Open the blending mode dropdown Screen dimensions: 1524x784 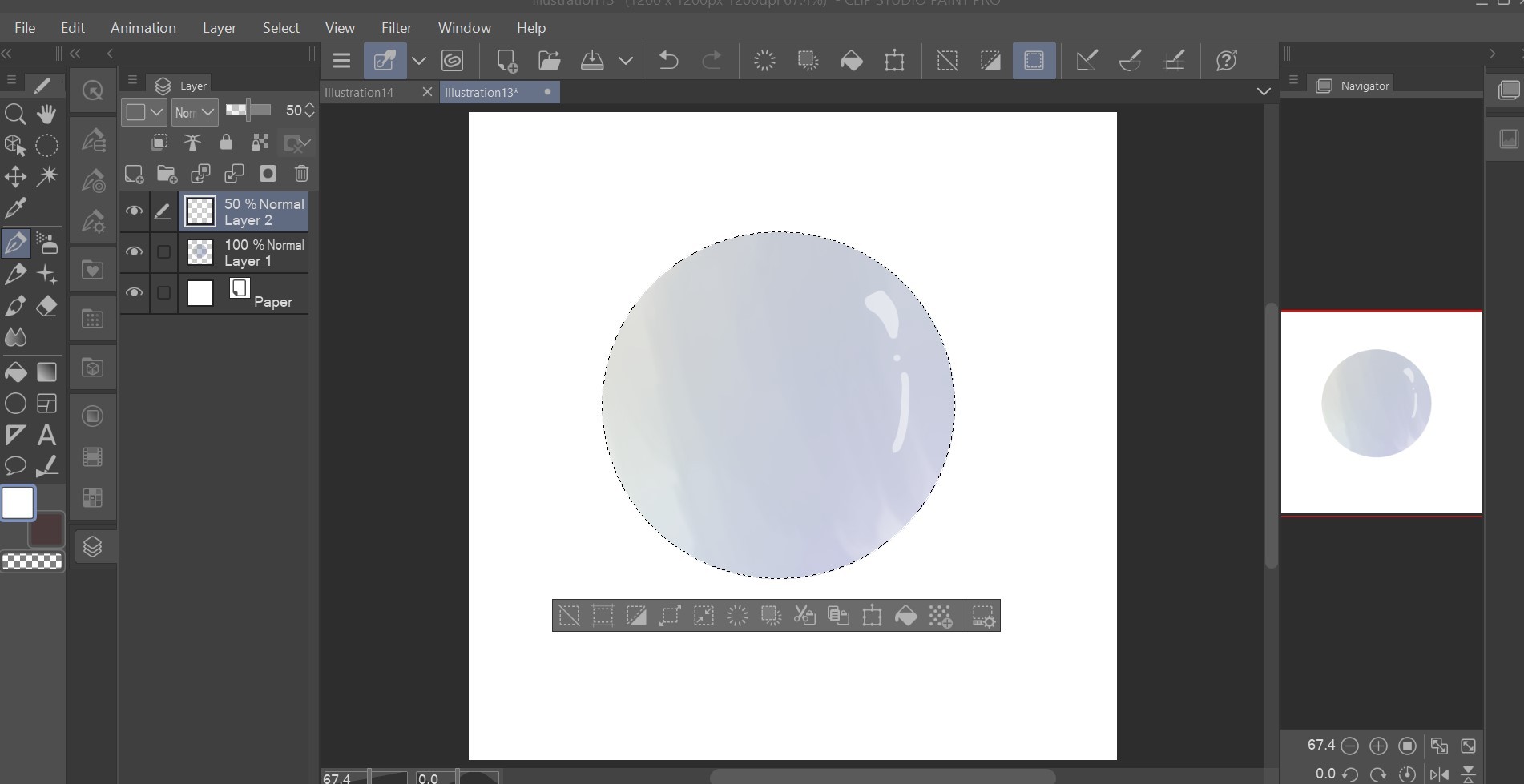(195, 112)
